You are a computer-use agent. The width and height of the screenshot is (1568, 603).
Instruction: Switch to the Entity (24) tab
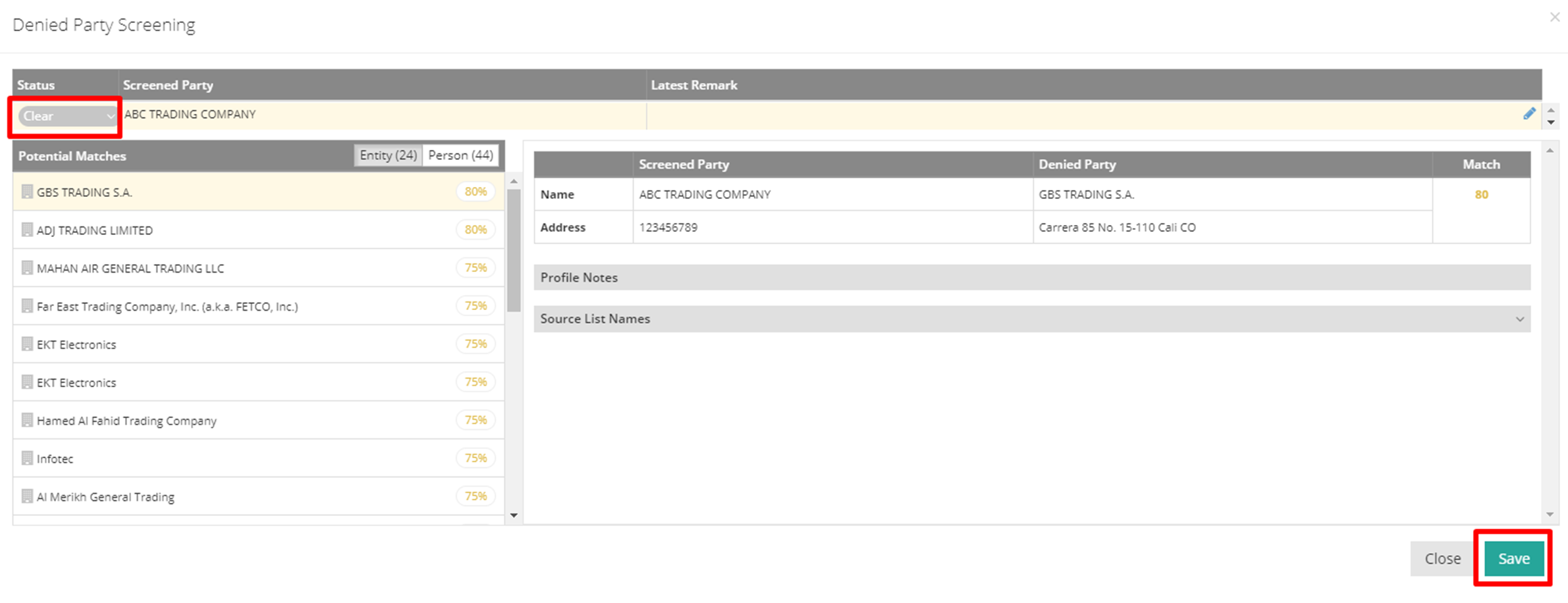pos(388,155)
